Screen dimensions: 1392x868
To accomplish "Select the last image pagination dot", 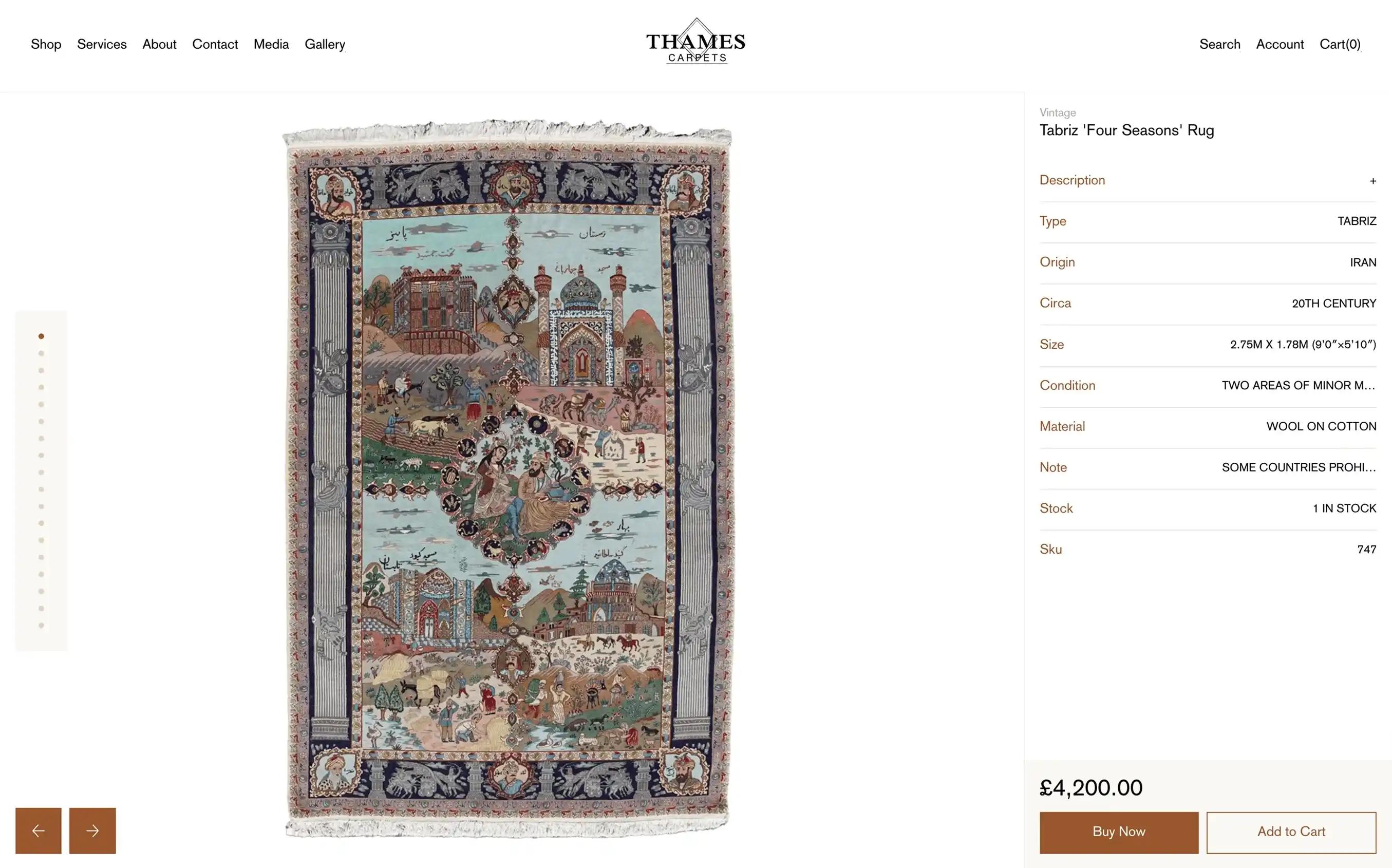I will (41, 626).
